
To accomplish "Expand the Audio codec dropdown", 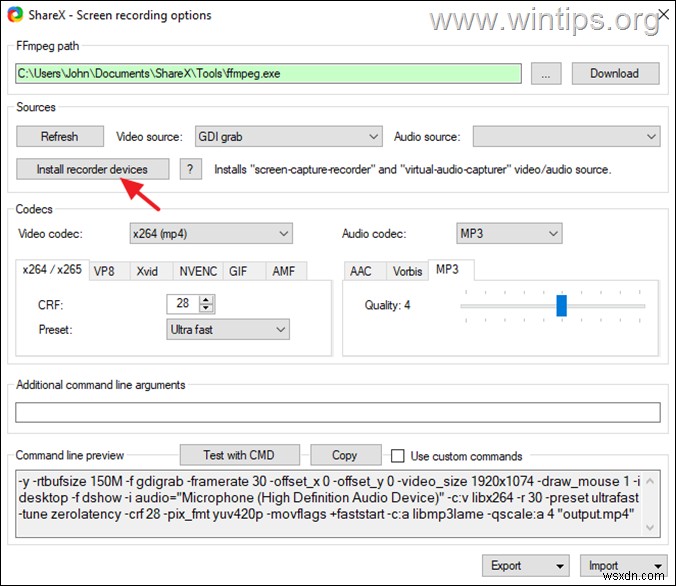I will point(509,233).
